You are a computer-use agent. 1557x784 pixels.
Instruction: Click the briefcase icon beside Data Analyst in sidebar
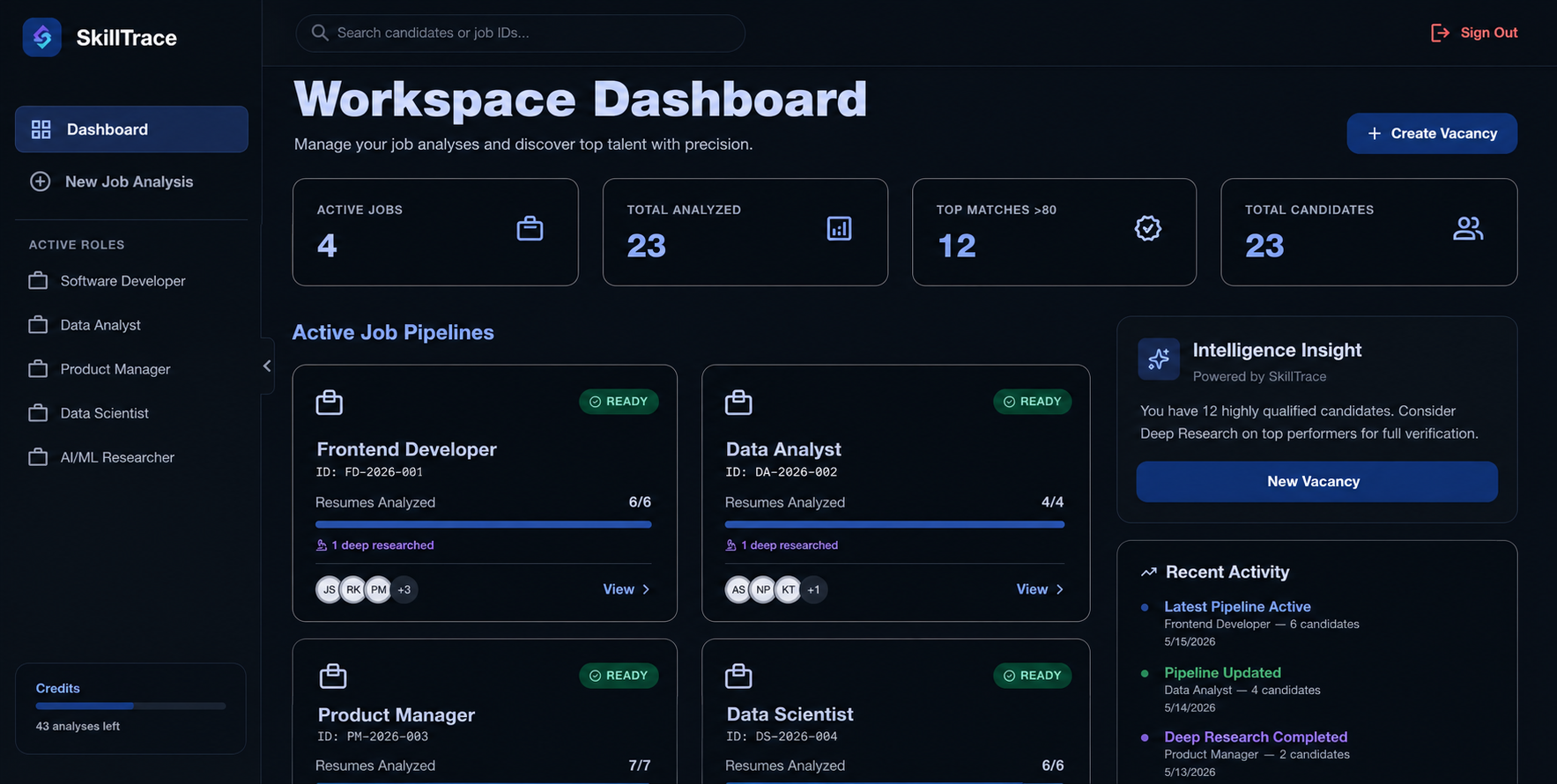38,325
